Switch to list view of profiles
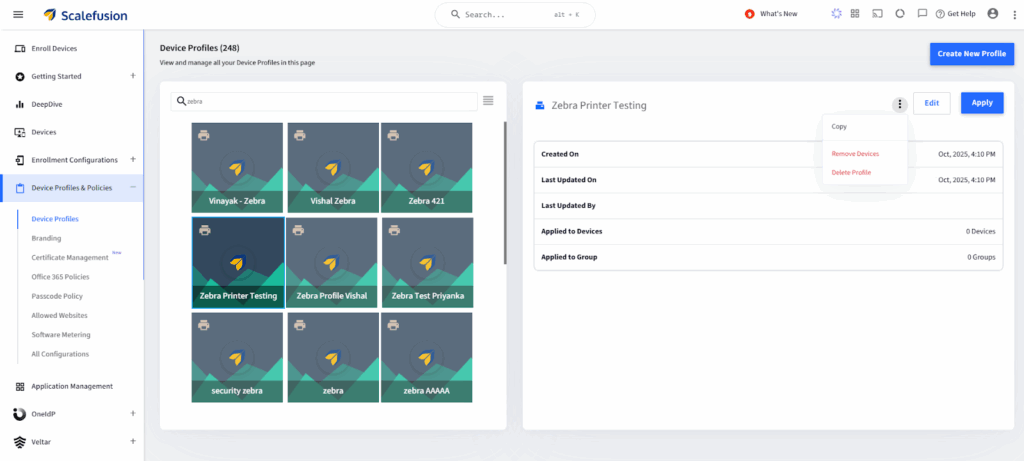1024x461 pixels. pyautogui.click(x=488, y=100)
